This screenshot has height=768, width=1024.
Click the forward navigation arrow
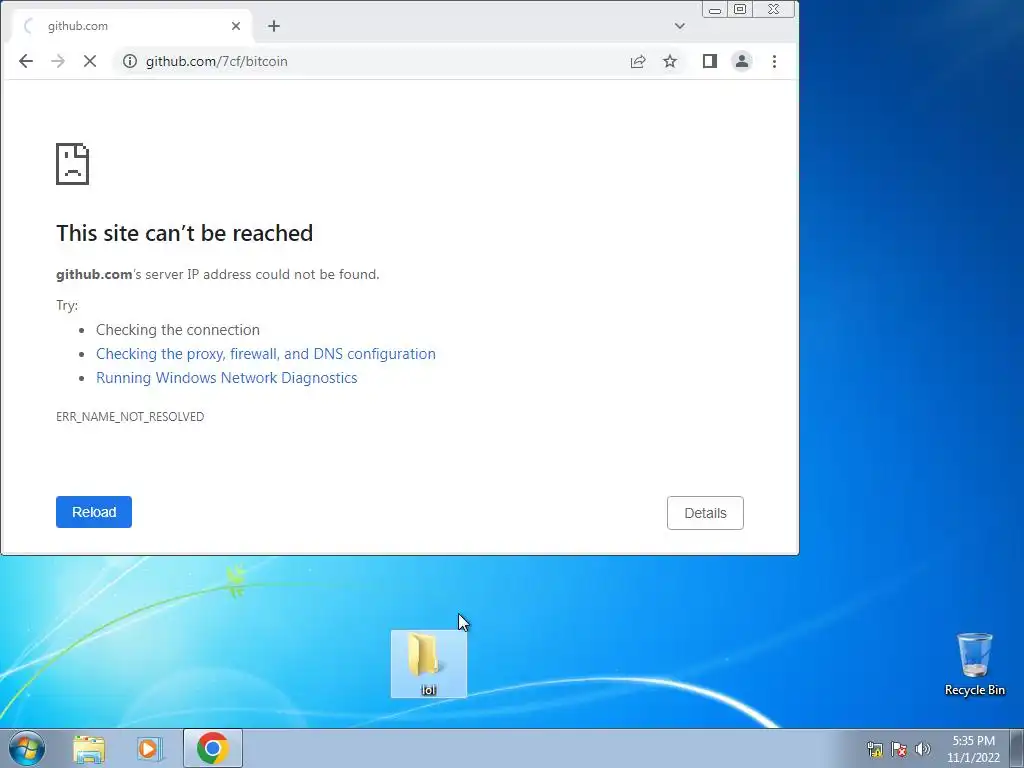(x=58, y=61)
